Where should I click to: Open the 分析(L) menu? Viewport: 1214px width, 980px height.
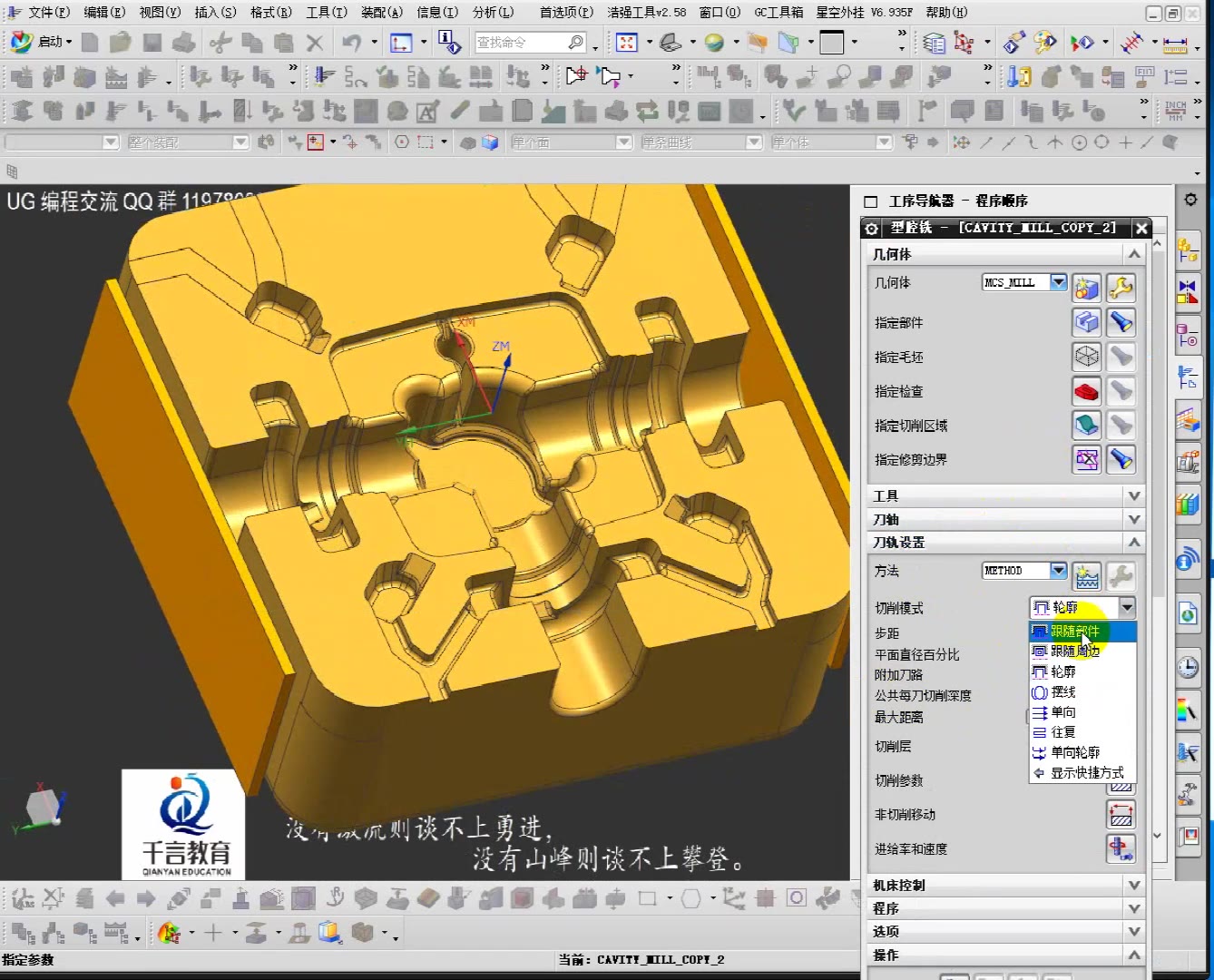(493, 13)
